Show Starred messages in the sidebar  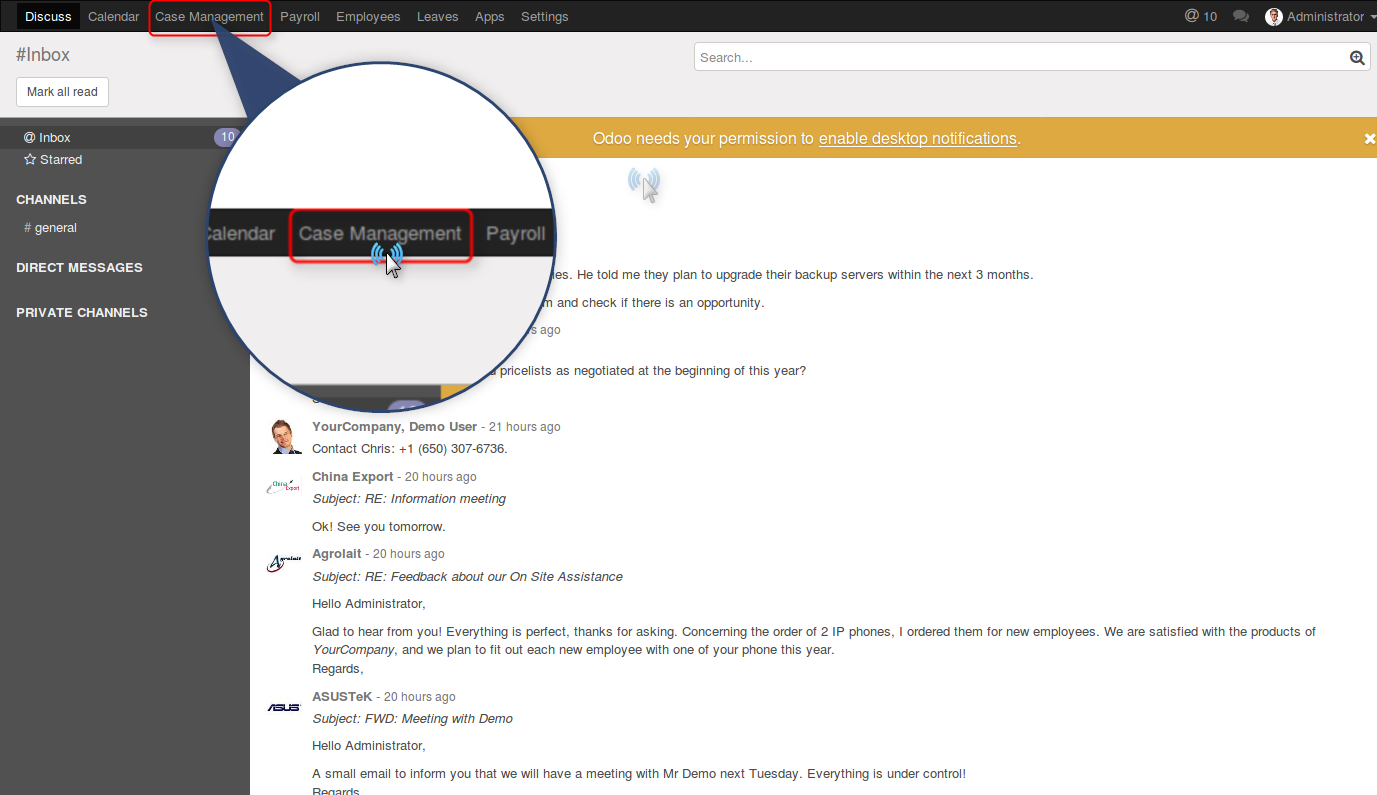(x=54, y=160)
